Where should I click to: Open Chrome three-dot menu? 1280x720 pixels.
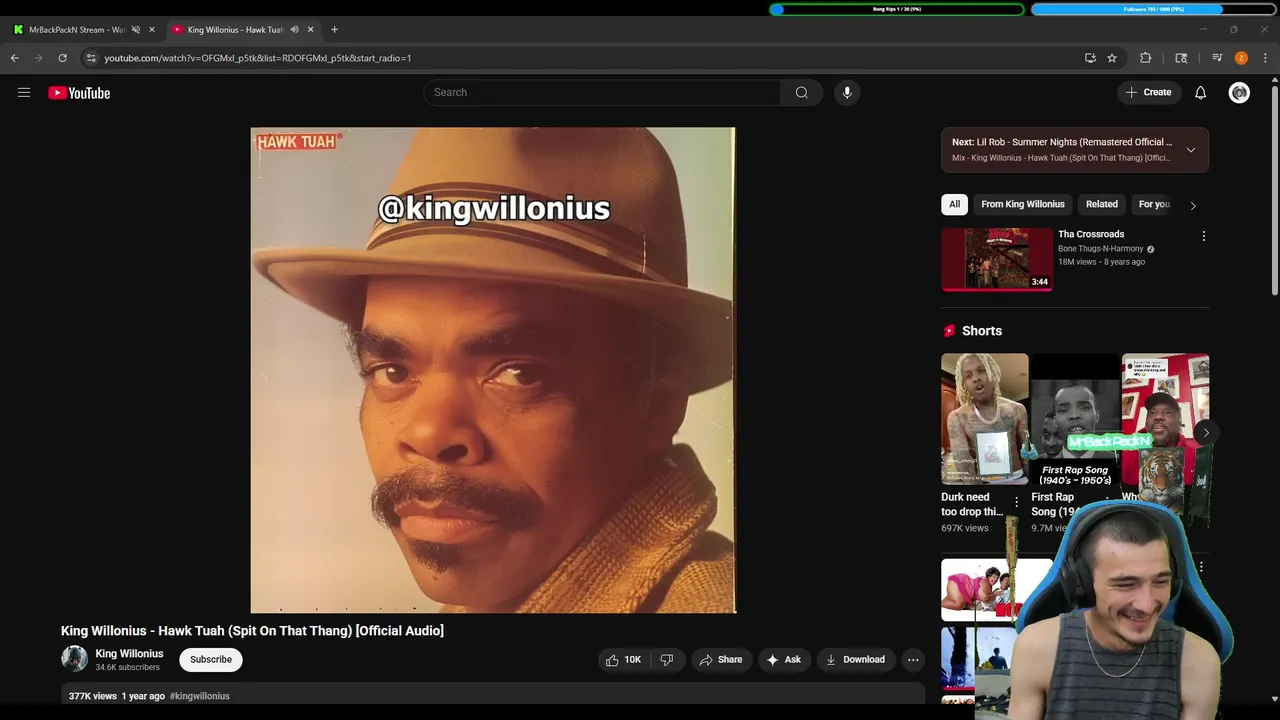pos(1265,58)
